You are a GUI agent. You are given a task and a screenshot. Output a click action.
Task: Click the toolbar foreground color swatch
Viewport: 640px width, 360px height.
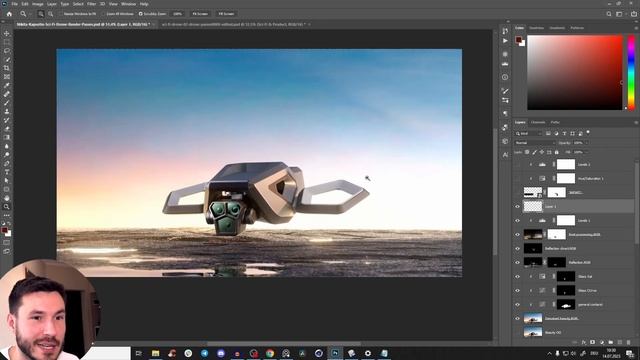tap(4, 231)
